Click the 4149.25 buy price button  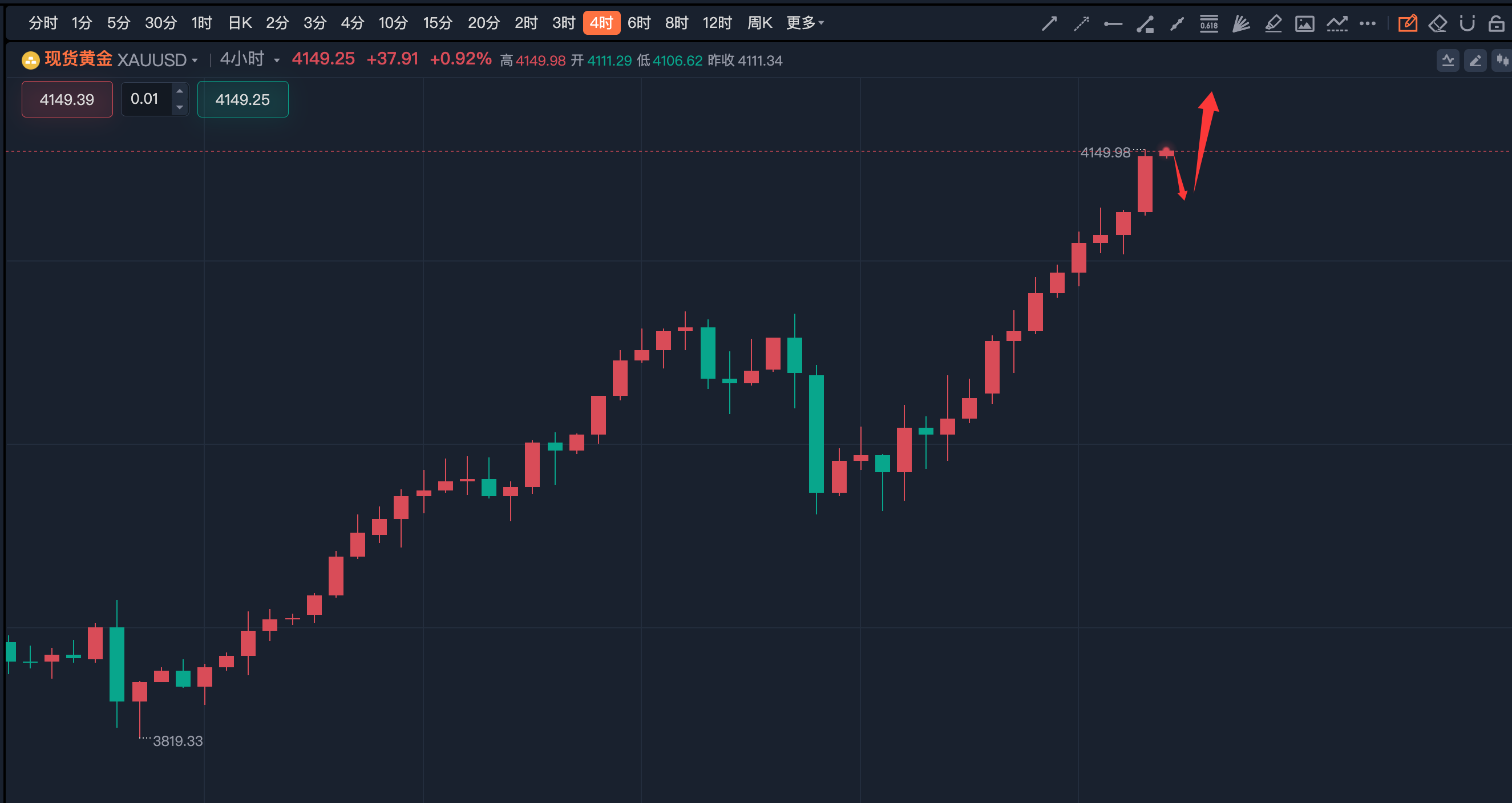(242, 99)
